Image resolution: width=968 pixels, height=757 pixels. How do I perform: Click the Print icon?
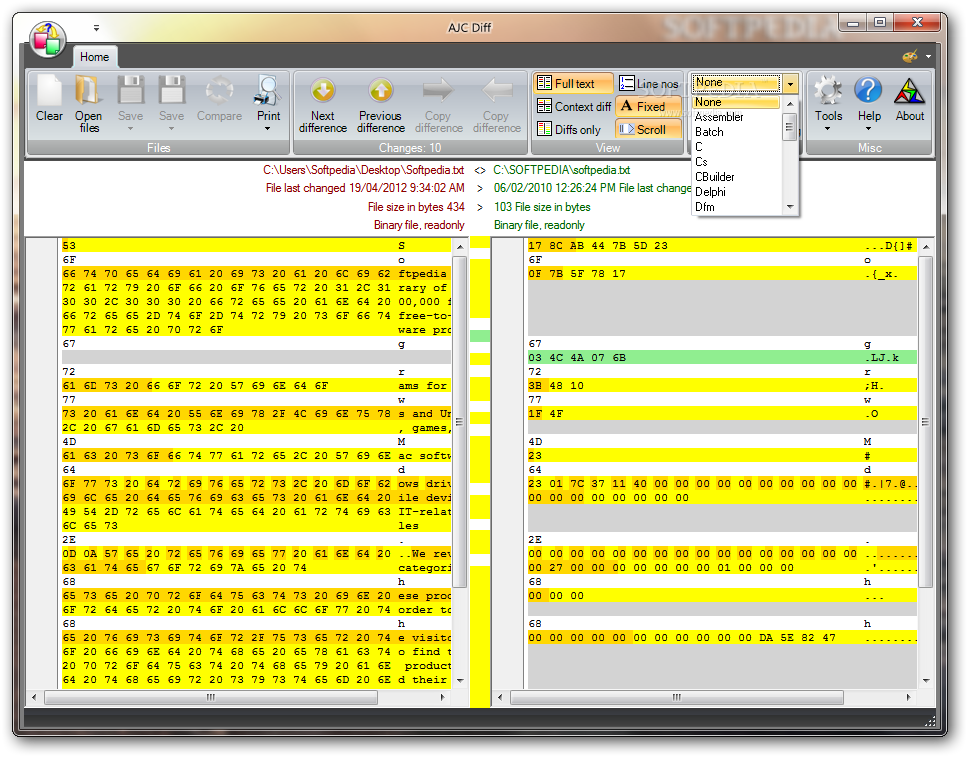point(268,91)
